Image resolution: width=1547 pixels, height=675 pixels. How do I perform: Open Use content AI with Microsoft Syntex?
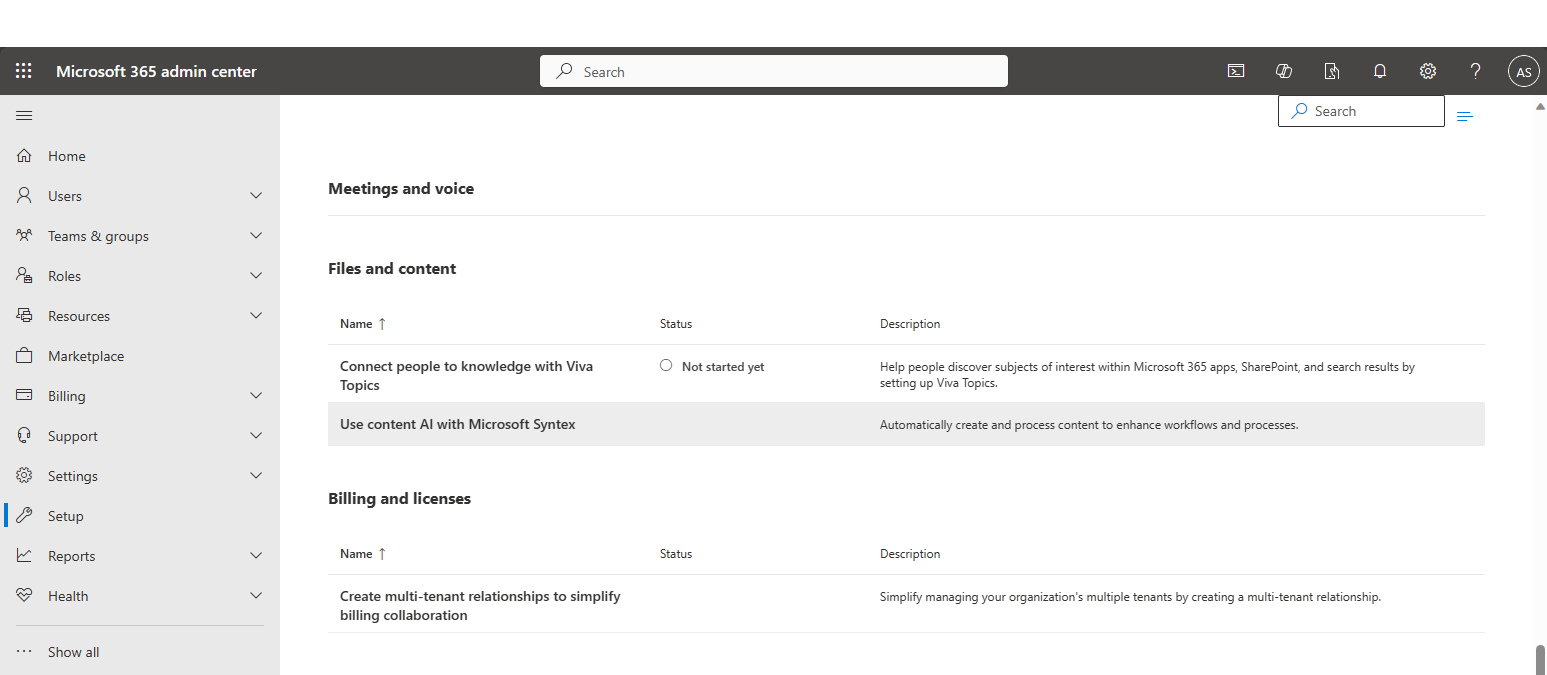pyautogui.click(x=458, y=424)
